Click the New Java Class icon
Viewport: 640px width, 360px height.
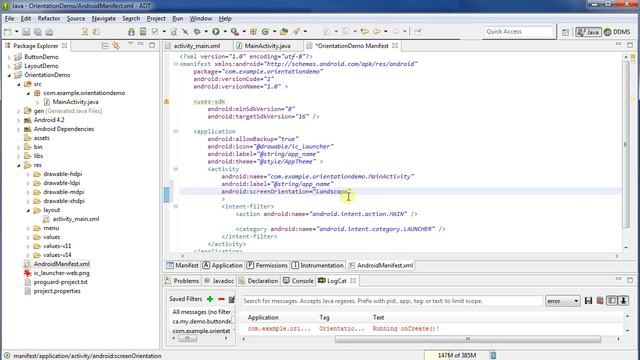(265, 32)
